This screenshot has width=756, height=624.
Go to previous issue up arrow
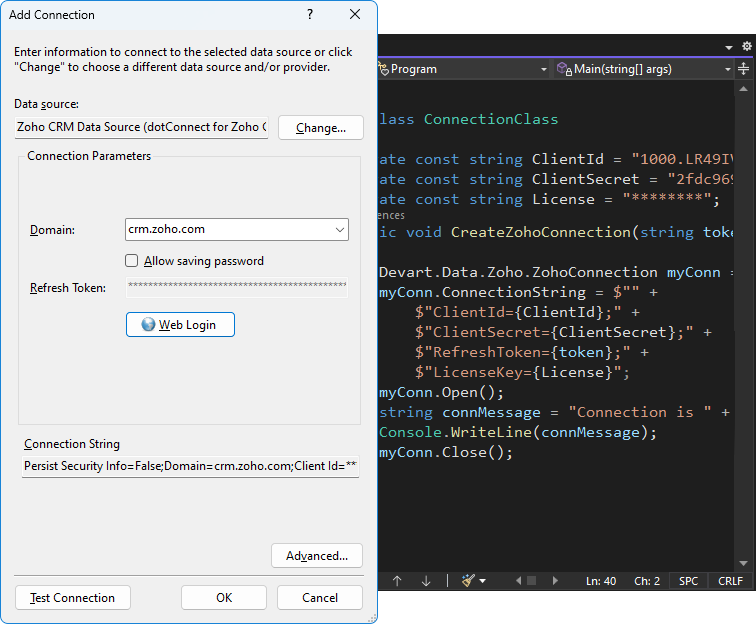pyautogui.click(x=397, y=581)
